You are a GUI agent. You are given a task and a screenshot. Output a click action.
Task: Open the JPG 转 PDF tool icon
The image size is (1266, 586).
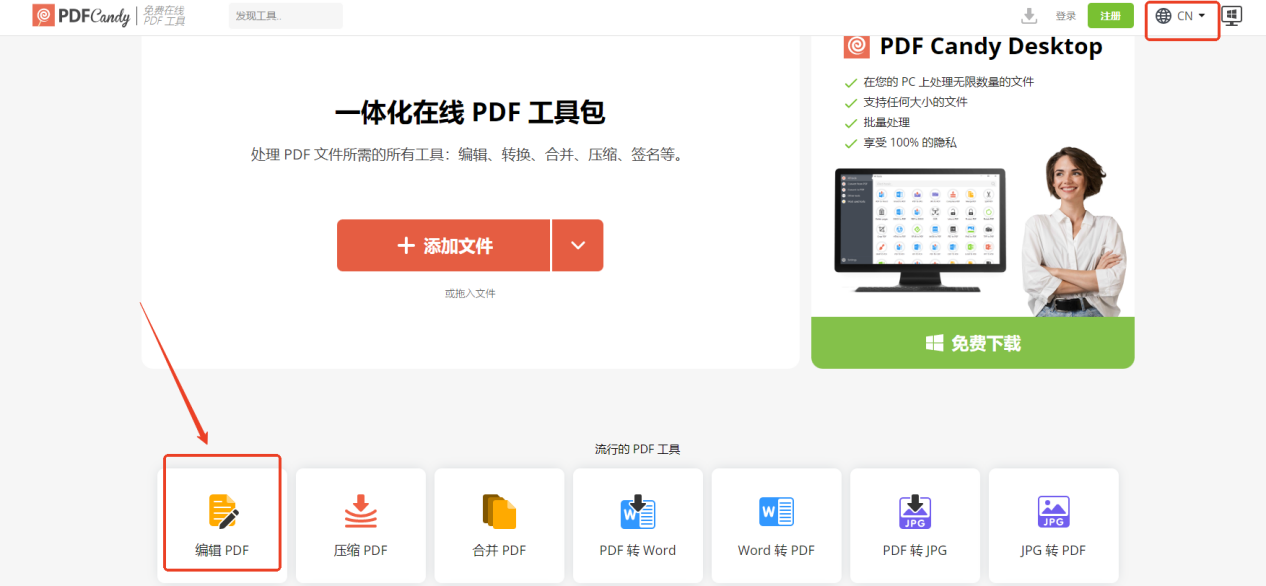(1054, 511)
